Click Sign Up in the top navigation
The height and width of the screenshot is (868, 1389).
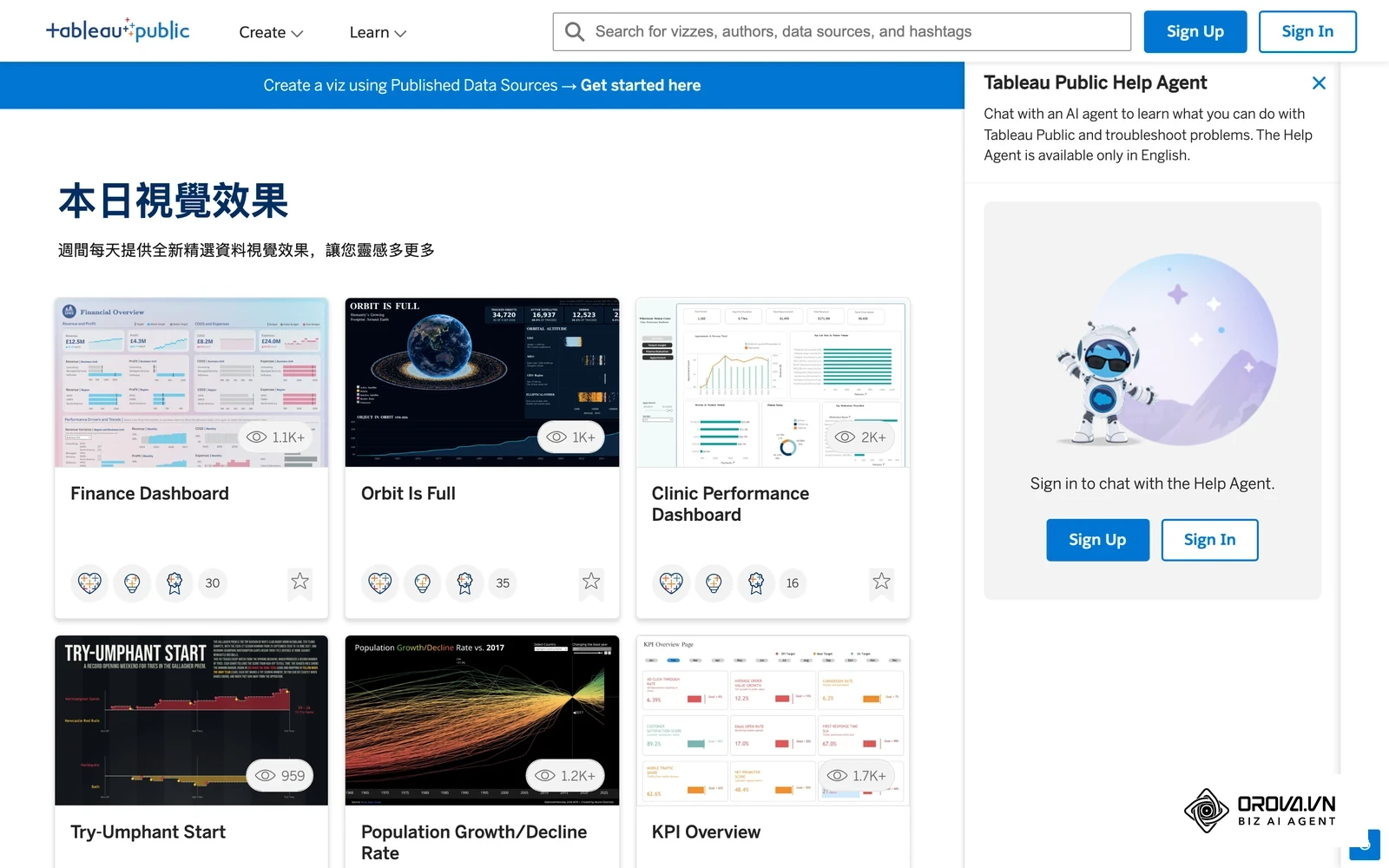(1195, 32)
